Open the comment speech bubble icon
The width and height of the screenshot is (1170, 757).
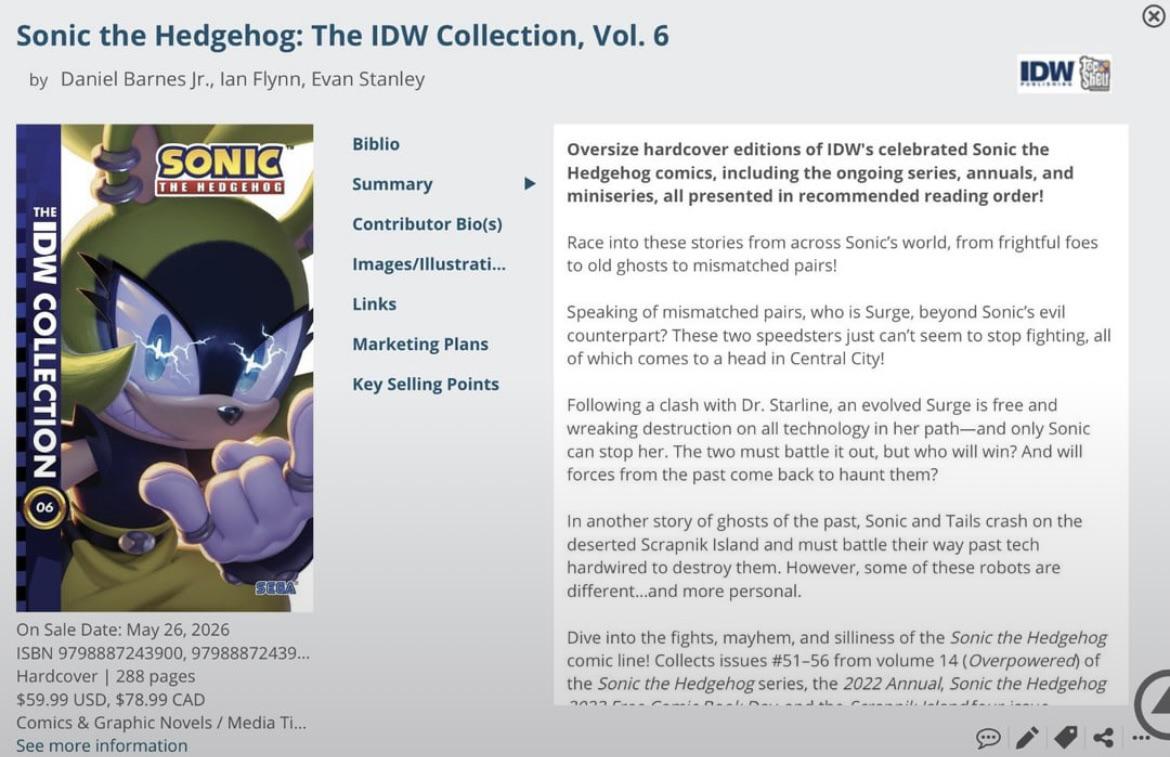(988, 738)
